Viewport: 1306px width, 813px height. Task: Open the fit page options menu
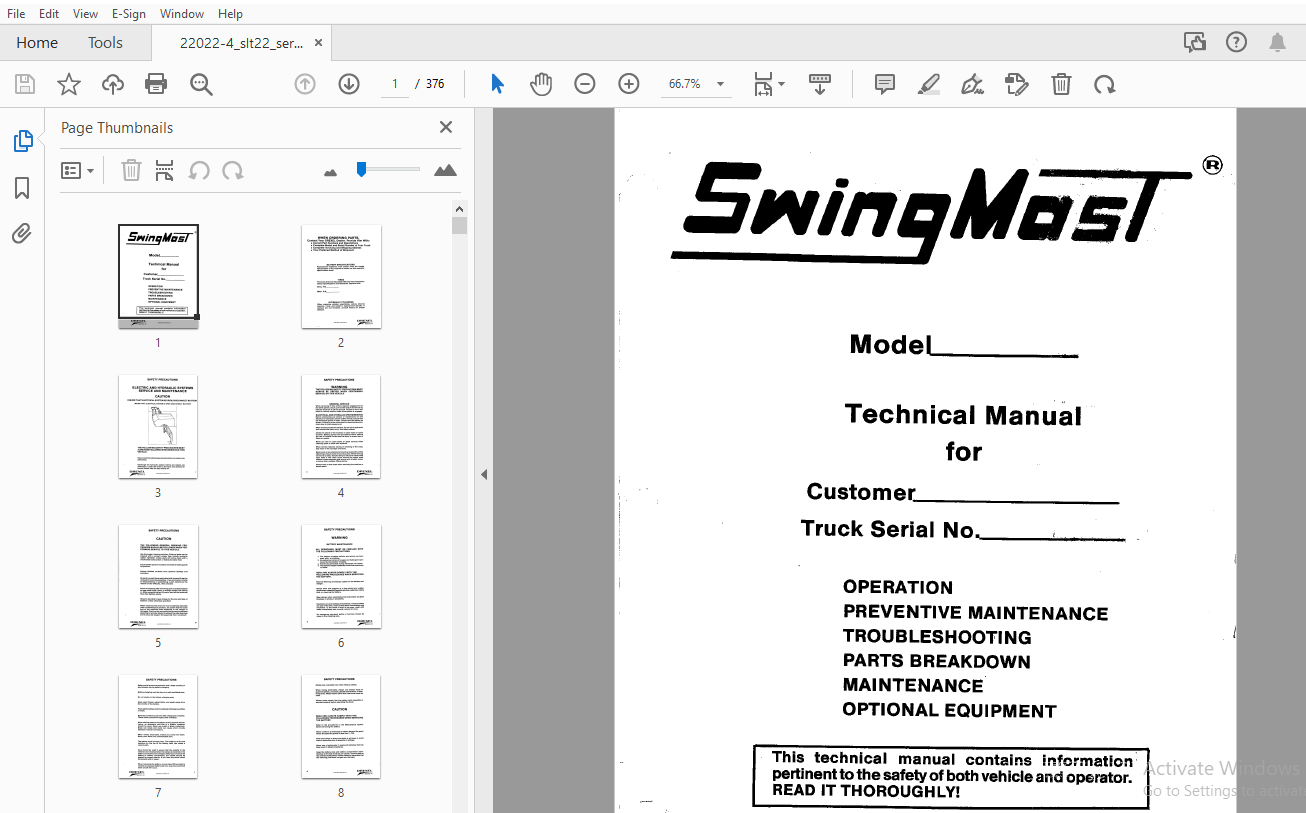768,84
